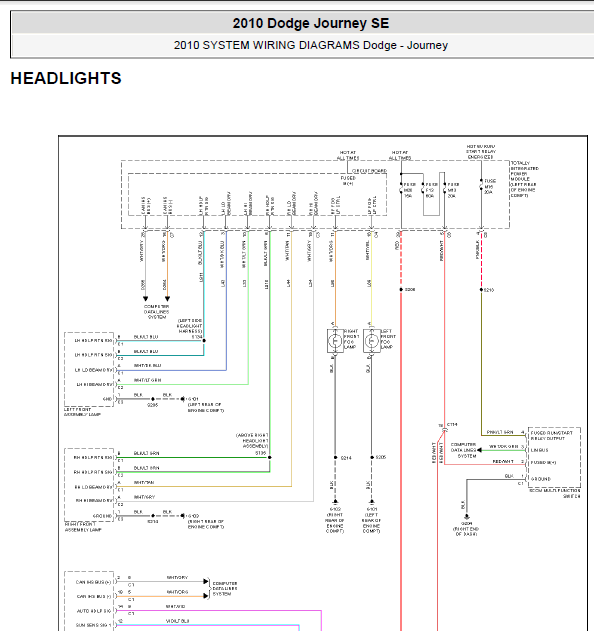The image size is (594, 631).
Task: Click the 'LH HI BEAM DRV' pin label
Action: tap(95, 384)
